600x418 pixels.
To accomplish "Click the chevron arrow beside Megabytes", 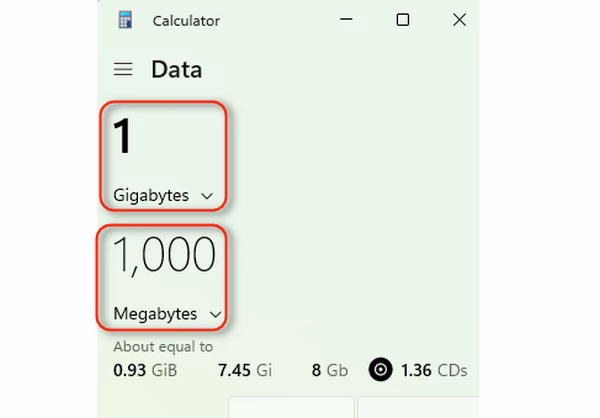I will (215, 314).
